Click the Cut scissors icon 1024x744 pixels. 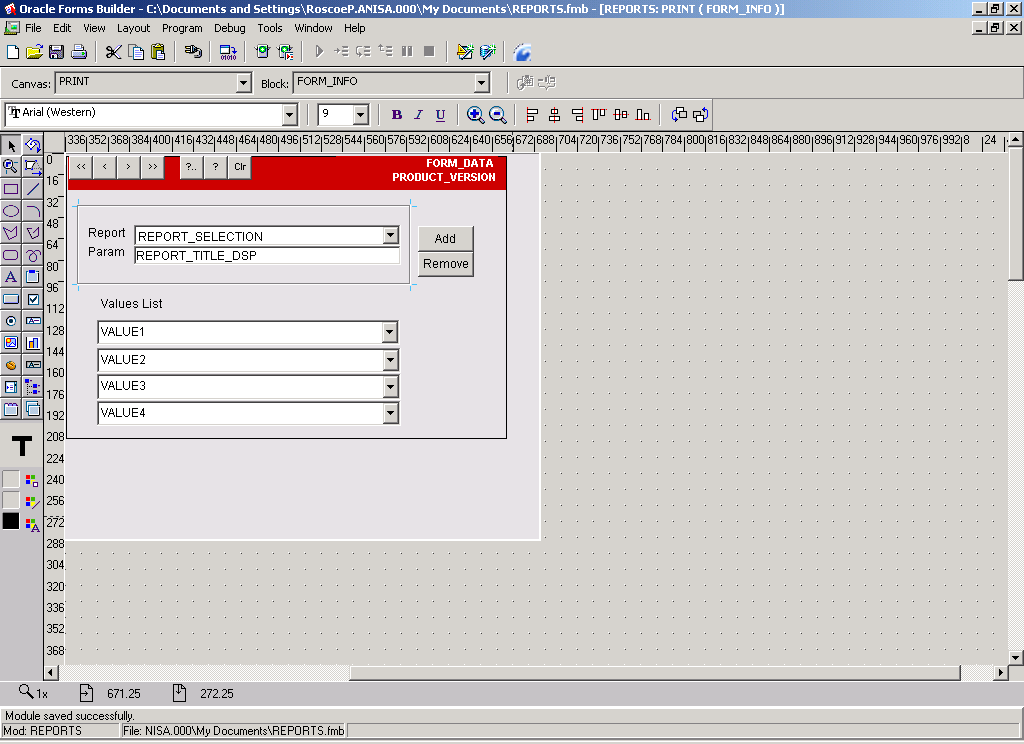114,52
